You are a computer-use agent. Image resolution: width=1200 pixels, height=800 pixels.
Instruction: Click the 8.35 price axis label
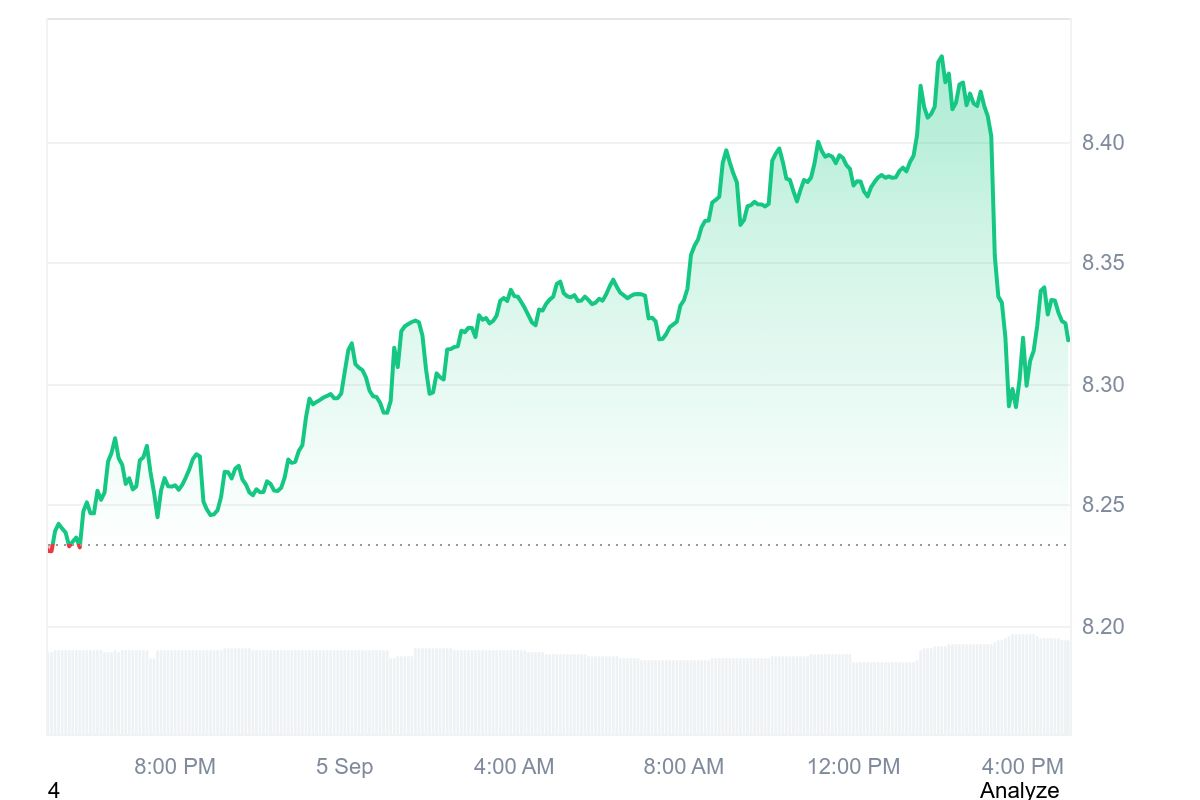pyautogui.click(x=1103, y=263)
